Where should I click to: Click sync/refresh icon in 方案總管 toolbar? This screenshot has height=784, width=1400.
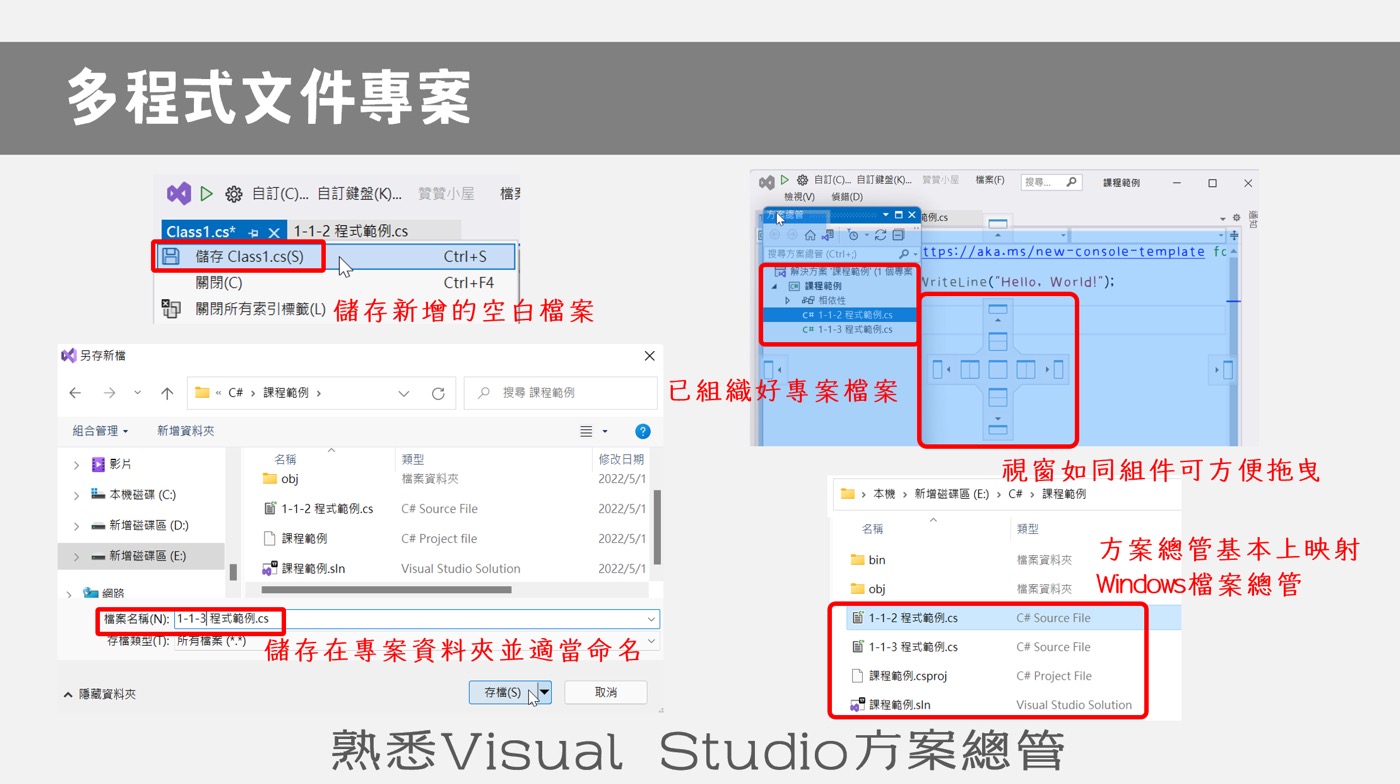click(881, 236)
